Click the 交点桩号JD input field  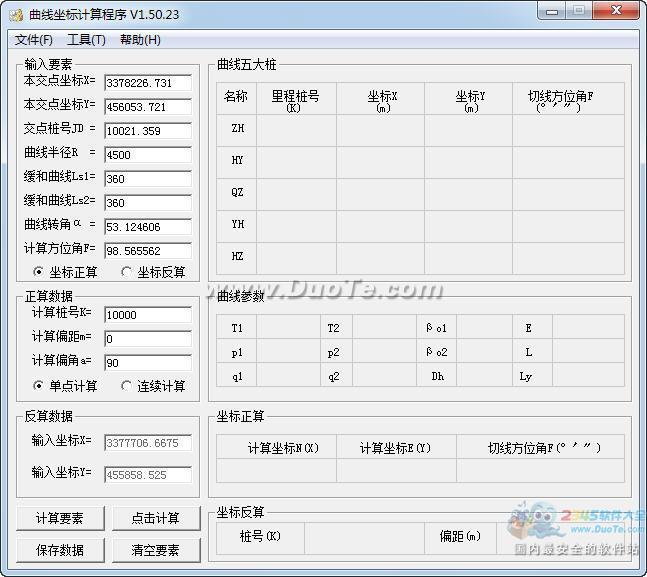click(x=147, y=131)
